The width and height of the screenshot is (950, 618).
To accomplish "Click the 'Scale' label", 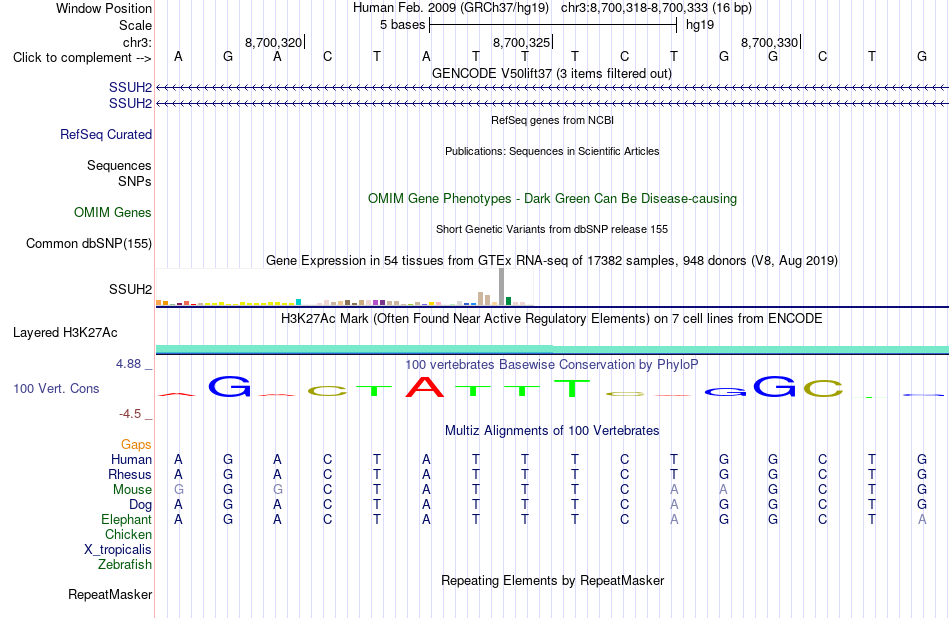I will coord(136,25).
